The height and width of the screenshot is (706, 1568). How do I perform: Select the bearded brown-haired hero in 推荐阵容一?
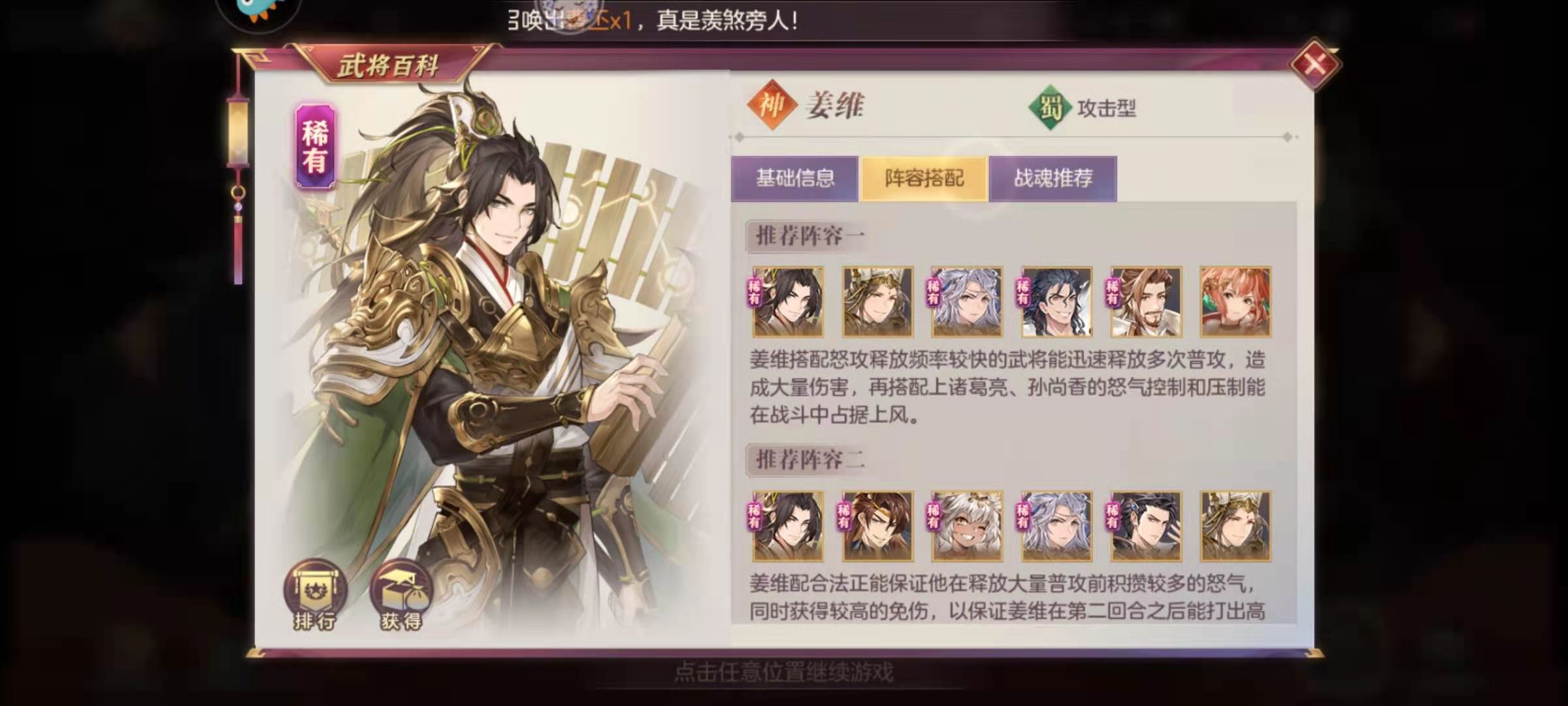pyautogui.click(x=1146, y=301)
